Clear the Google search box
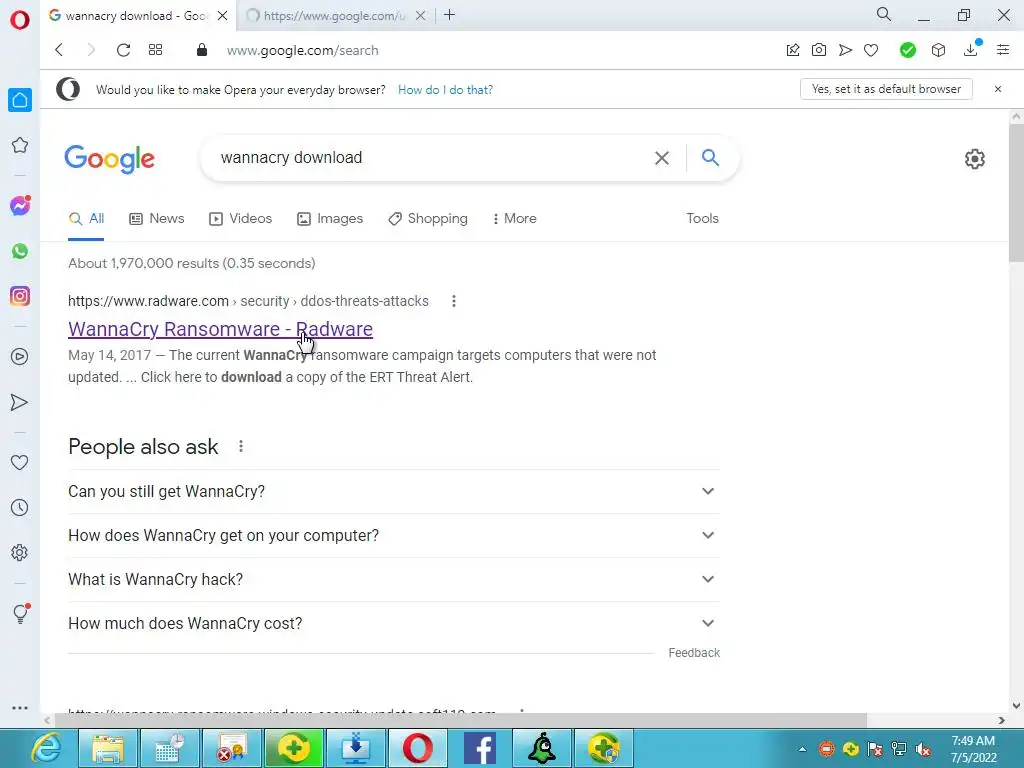This screenshot has width=1024, height=768. coord(662,157)
